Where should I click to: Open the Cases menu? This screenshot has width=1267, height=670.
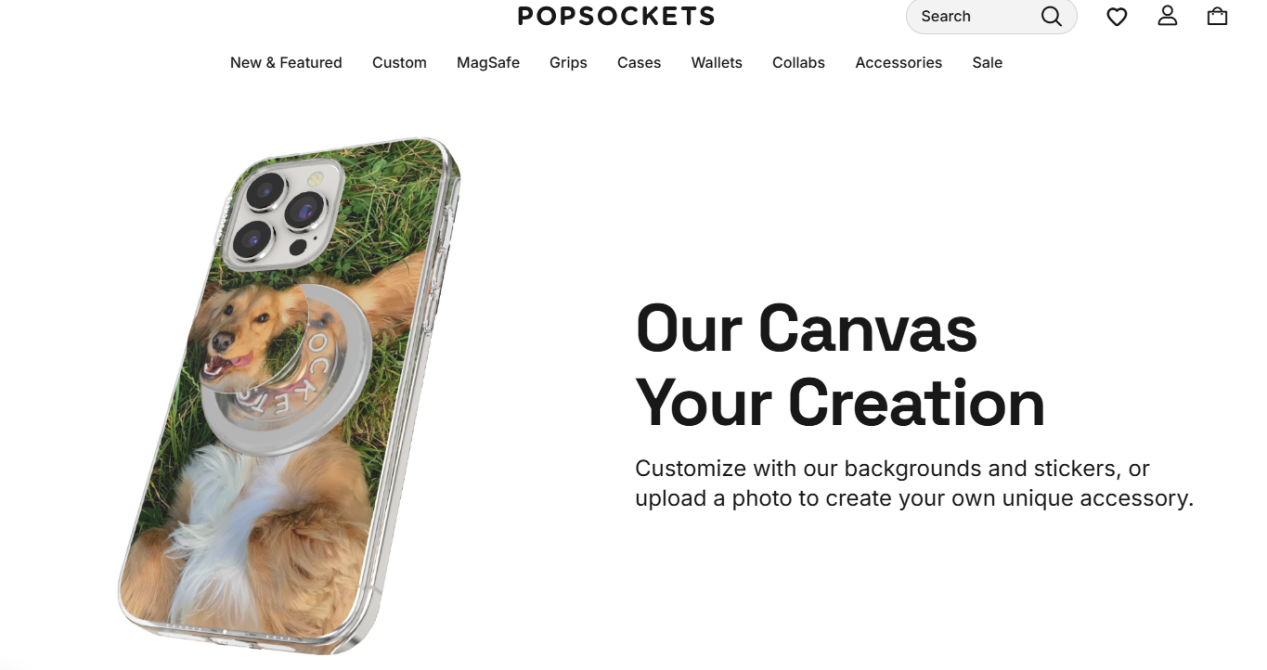tap(639, 62)
